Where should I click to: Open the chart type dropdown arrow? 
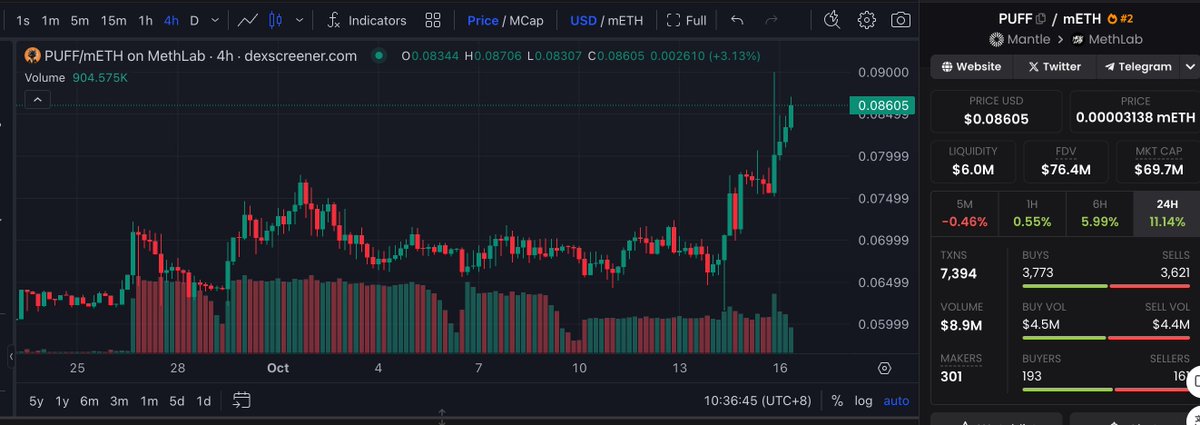pos(297,20)
